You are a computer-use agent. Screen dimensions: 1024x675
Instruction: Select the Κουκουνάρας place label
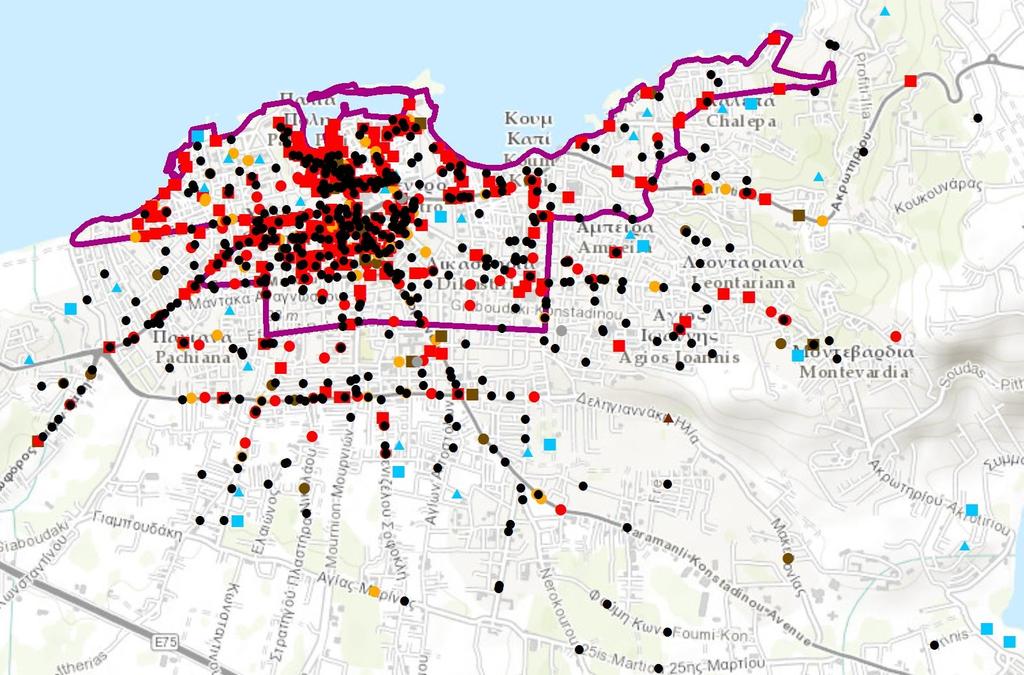pos(938,195)
